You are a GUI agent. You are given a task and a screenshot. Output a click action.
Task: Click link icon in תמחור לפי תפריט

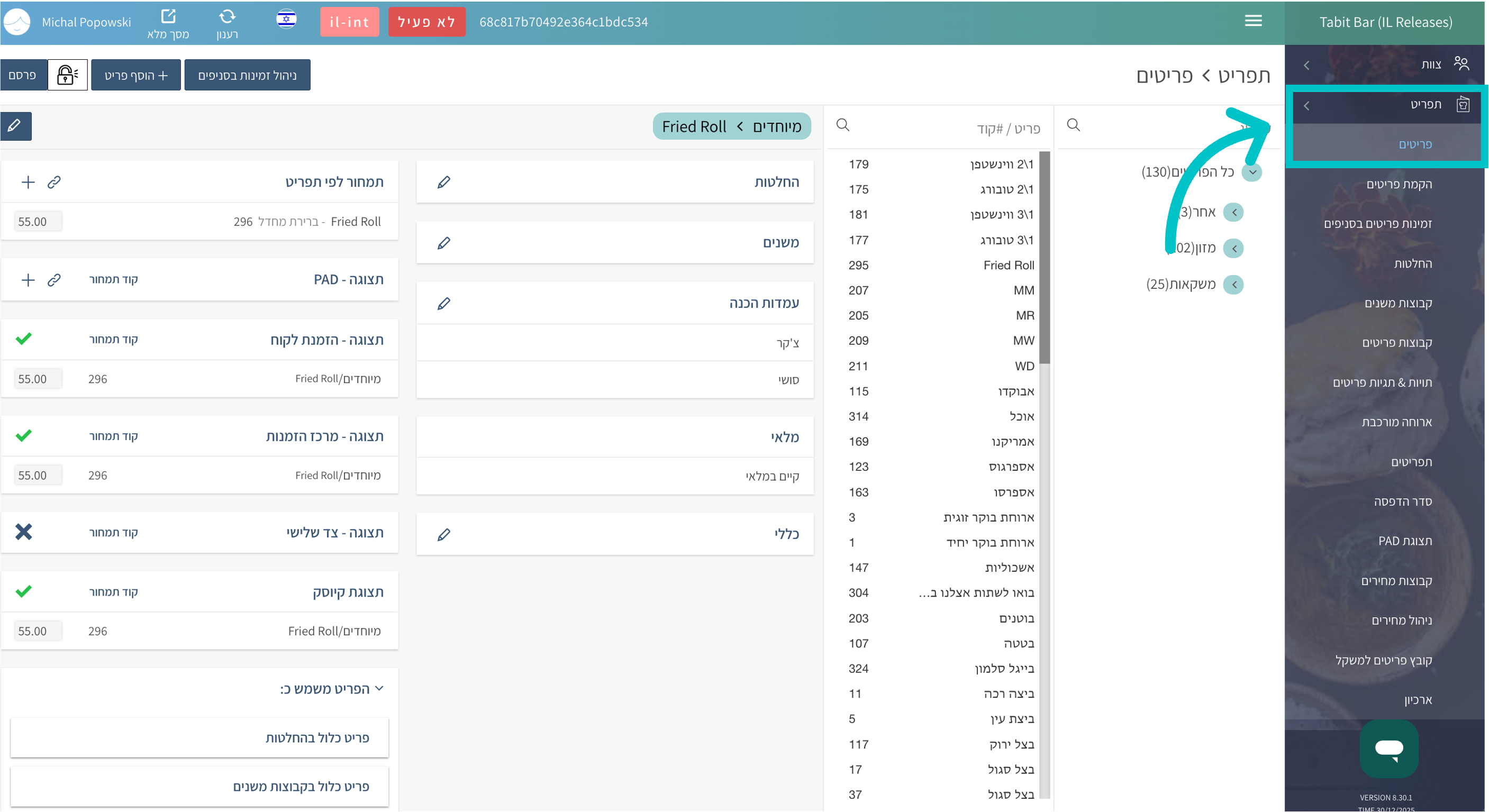[x=54, y=182]
